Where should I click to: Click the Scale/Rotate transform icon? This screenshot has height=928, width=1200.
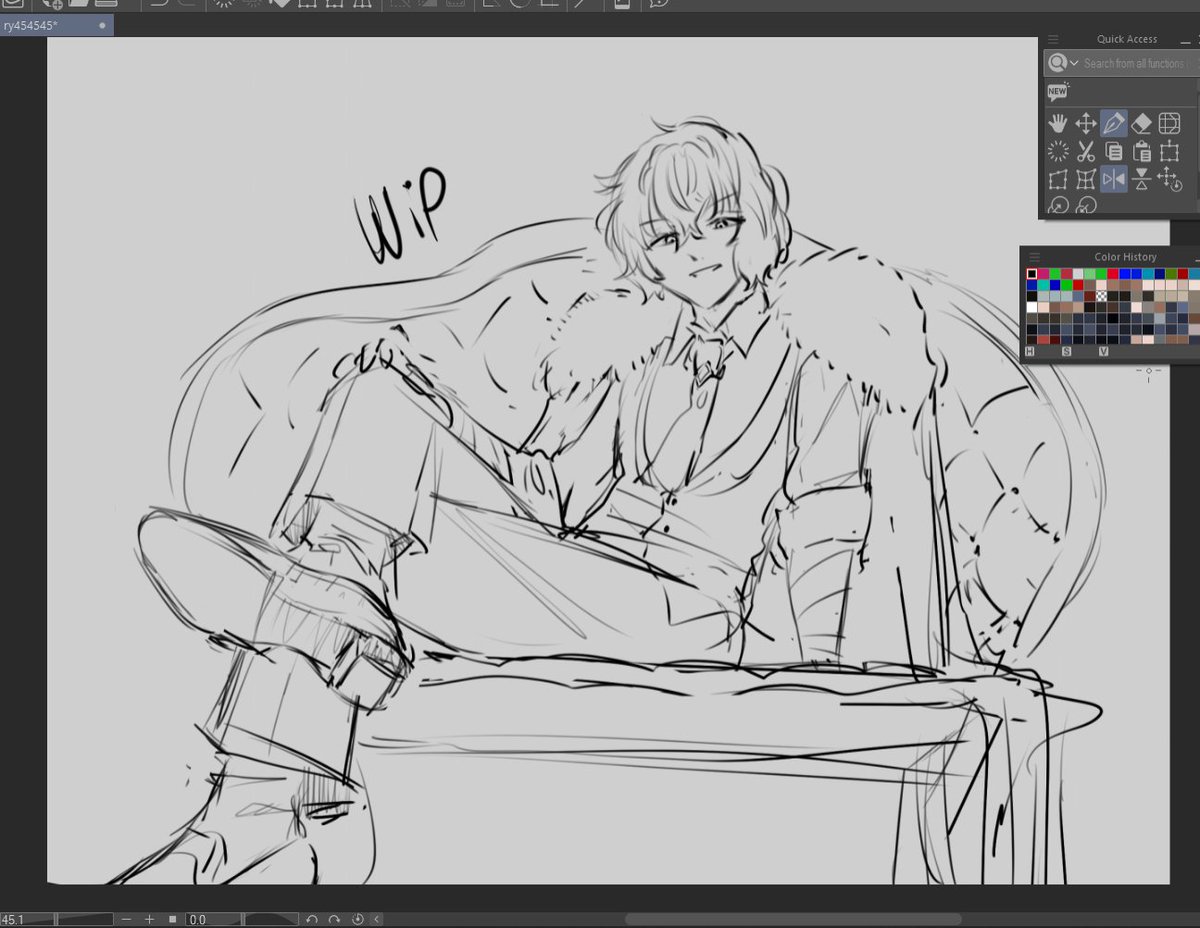tap(1169, 152)
